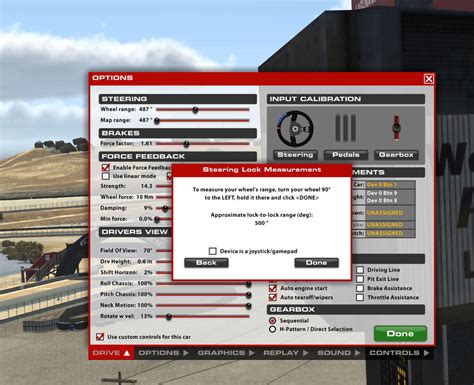Click the Rotate w vel slider handle
This screenshot has width=474, height=385.
(x=169, y=317)
